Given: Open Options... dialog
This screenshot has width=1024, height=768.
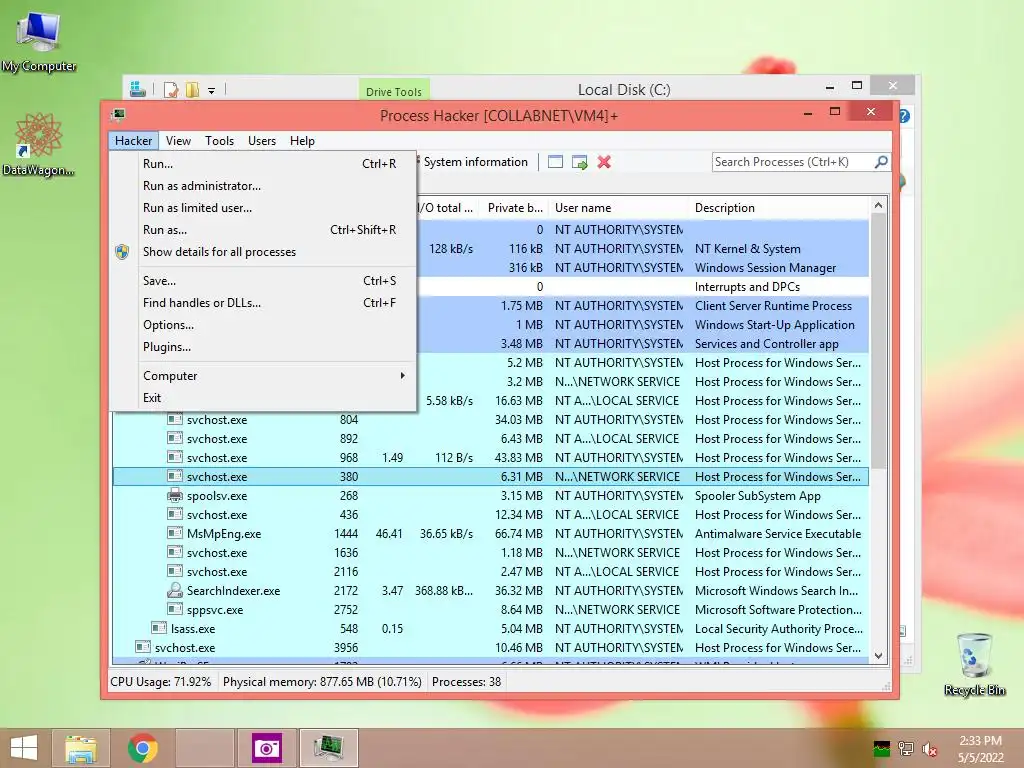Looking at the screenshot, I should [x=263, y=325].
